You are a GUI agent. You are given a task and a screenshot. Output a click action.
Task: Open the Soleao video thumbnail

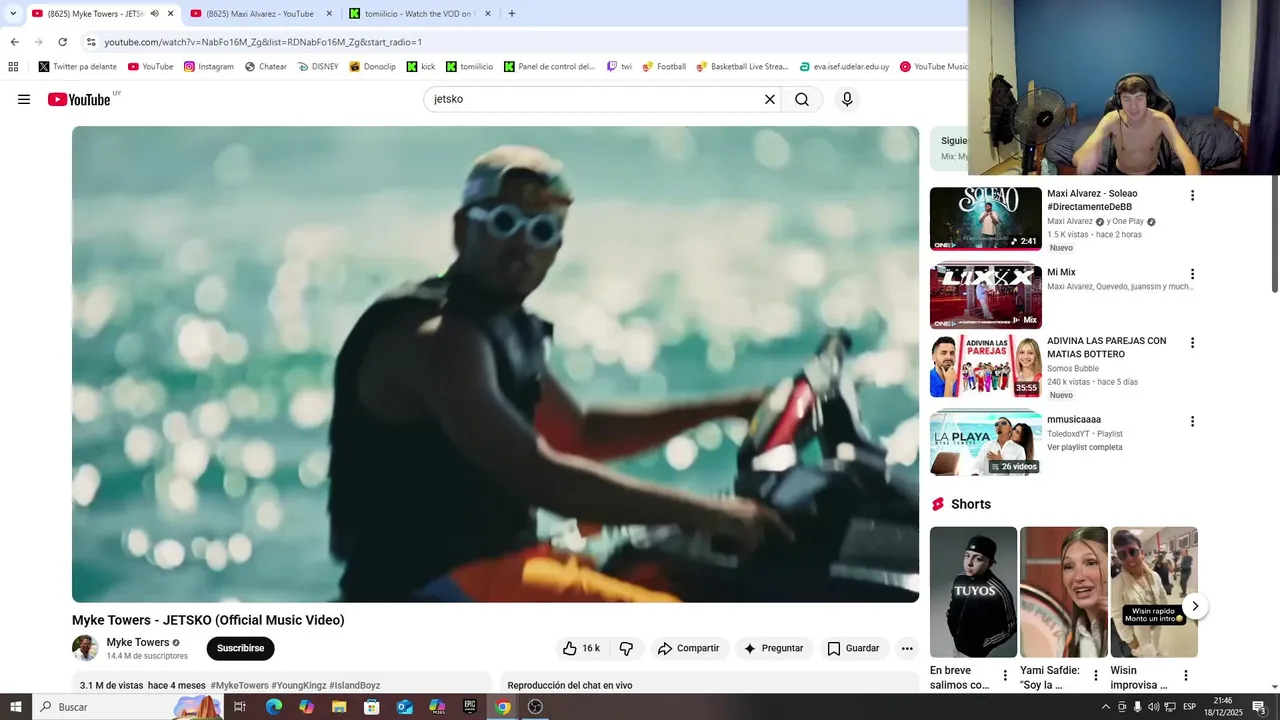[x=985, y=218]
